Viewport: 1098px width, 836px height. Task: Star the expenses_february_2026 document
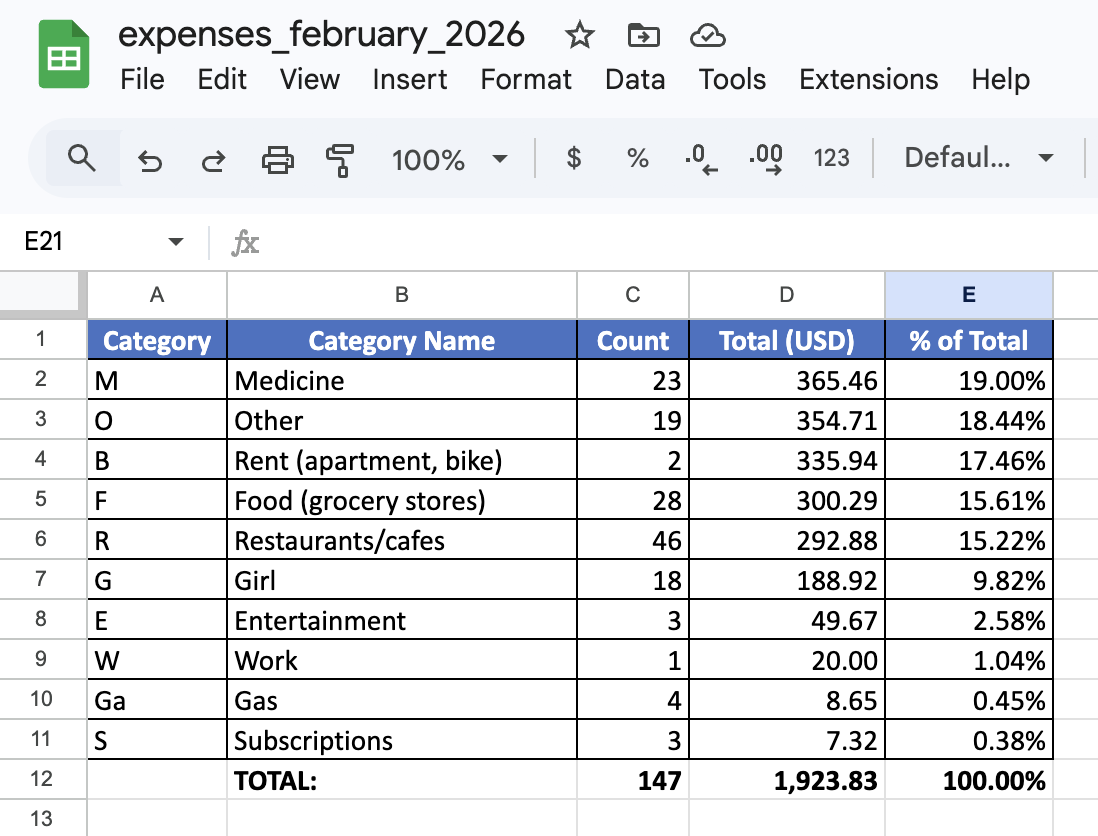tap(580, 35)
